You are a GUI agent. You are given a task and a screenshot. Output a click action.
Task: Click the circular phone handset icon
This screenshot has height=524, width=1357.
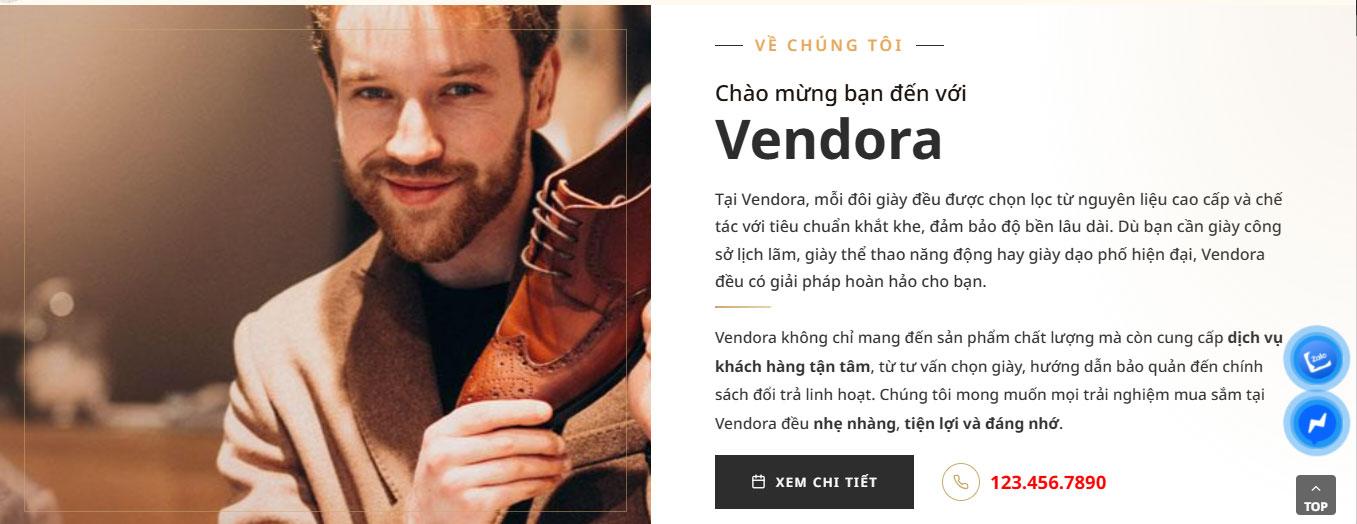[960, 482]
